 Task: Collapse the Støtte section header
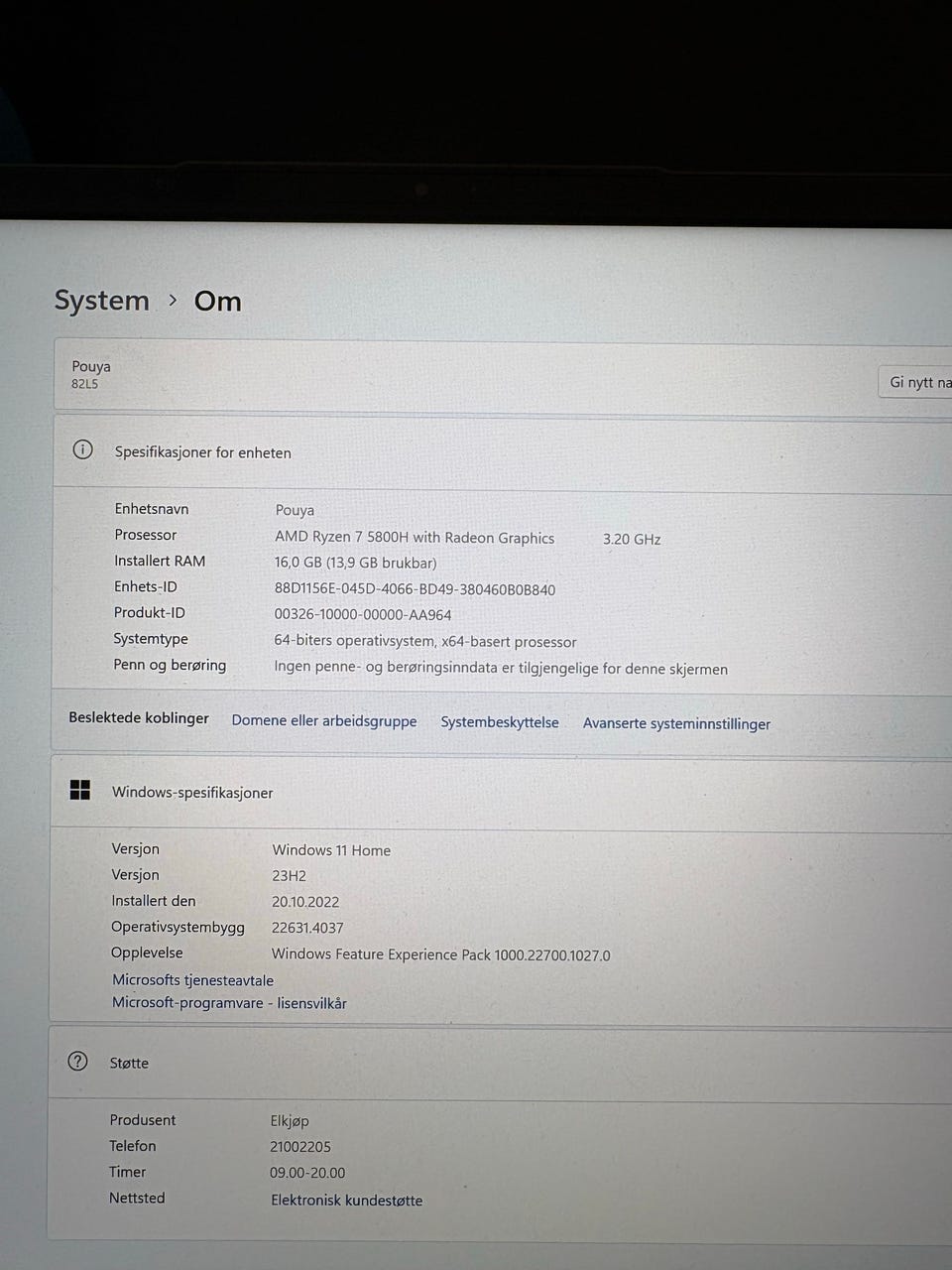coord(500,1063)
